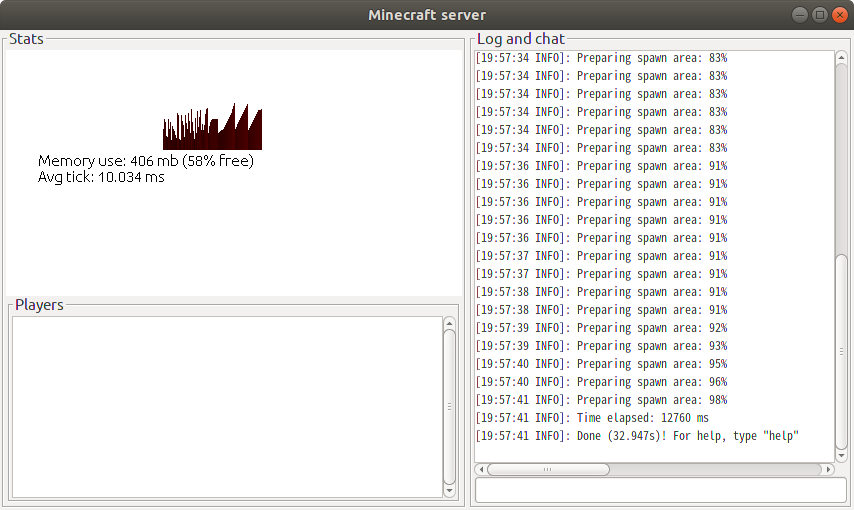
Task: Click inside the empty Players list
Action: [x=226, y=406]
